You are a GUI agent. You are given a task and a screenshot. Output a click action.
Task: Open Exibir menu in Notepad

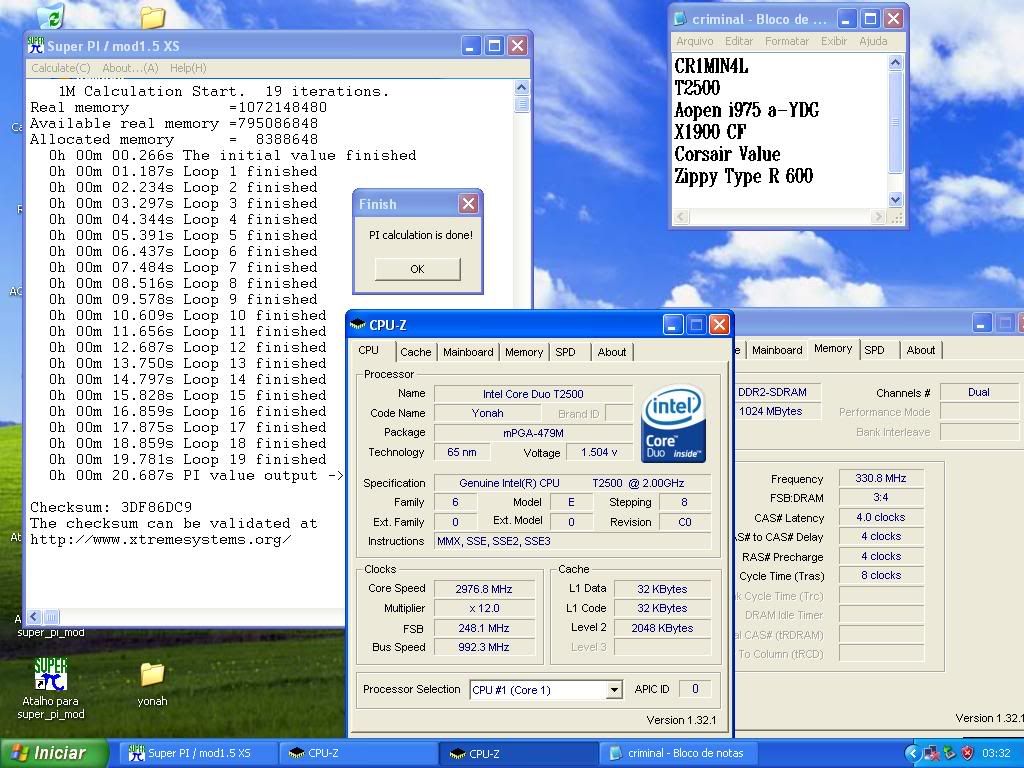click(833, 41)
